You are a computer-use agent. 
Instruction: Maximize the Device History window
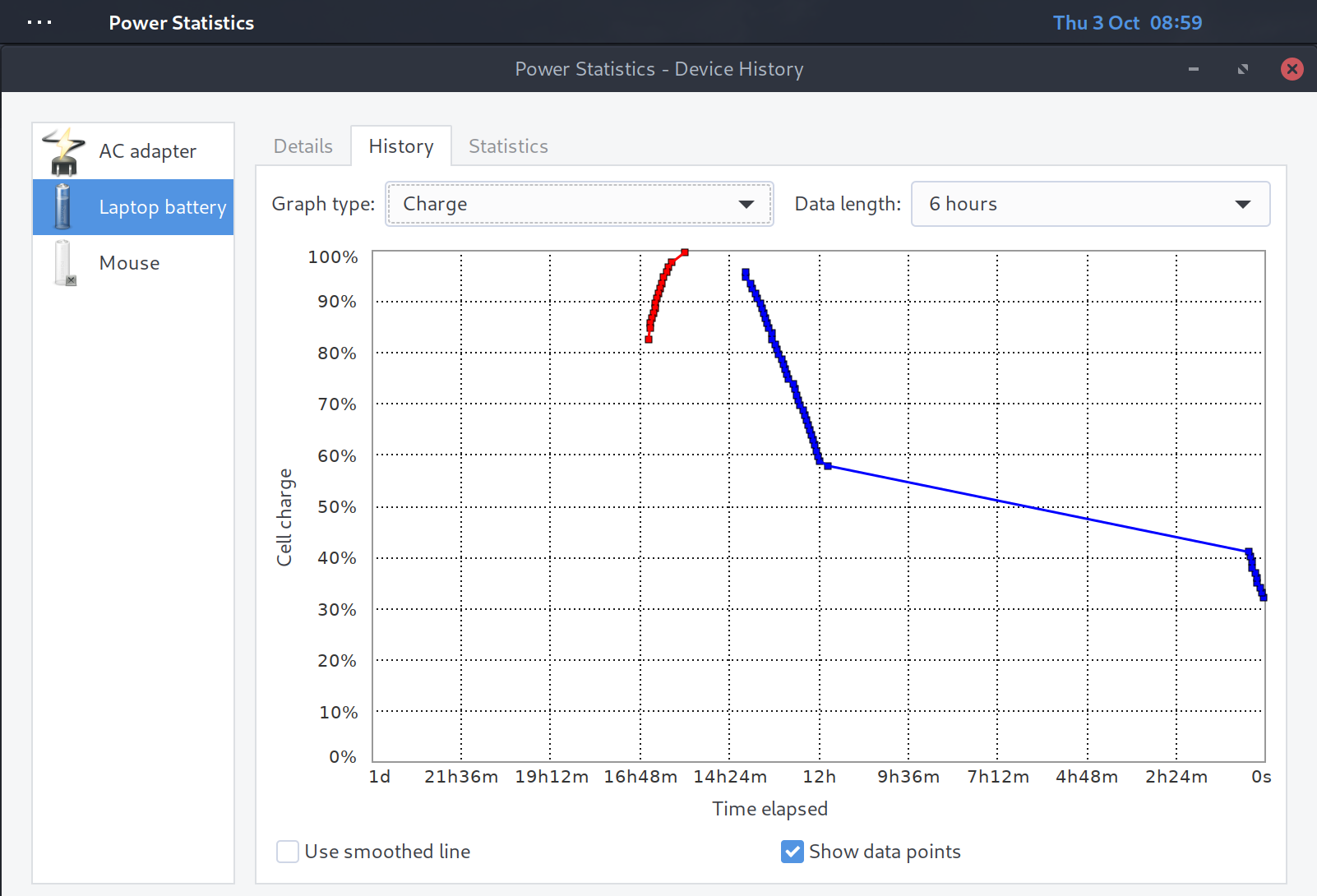click(1242, 69)
